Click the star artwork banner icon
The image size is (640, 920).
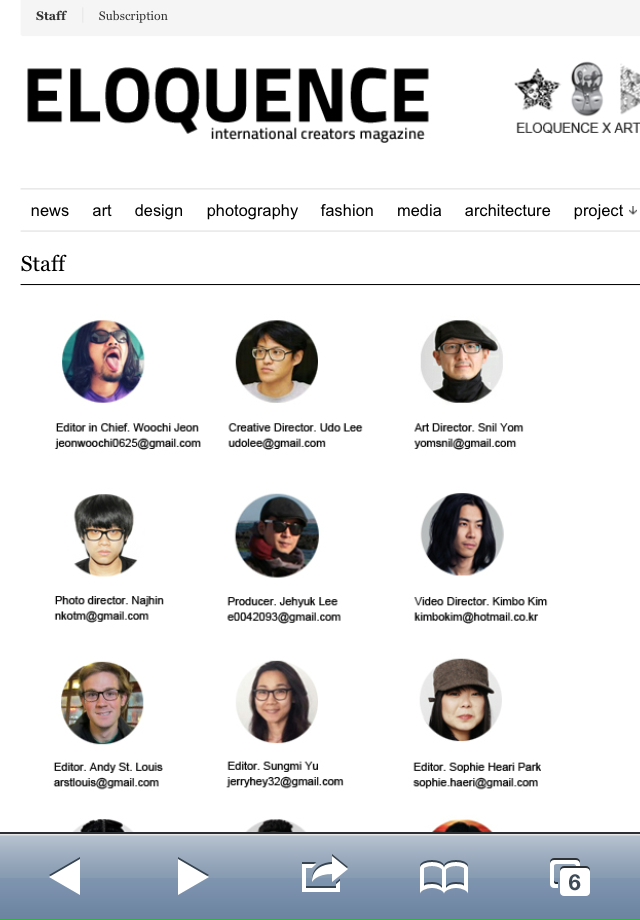[536, 90]
